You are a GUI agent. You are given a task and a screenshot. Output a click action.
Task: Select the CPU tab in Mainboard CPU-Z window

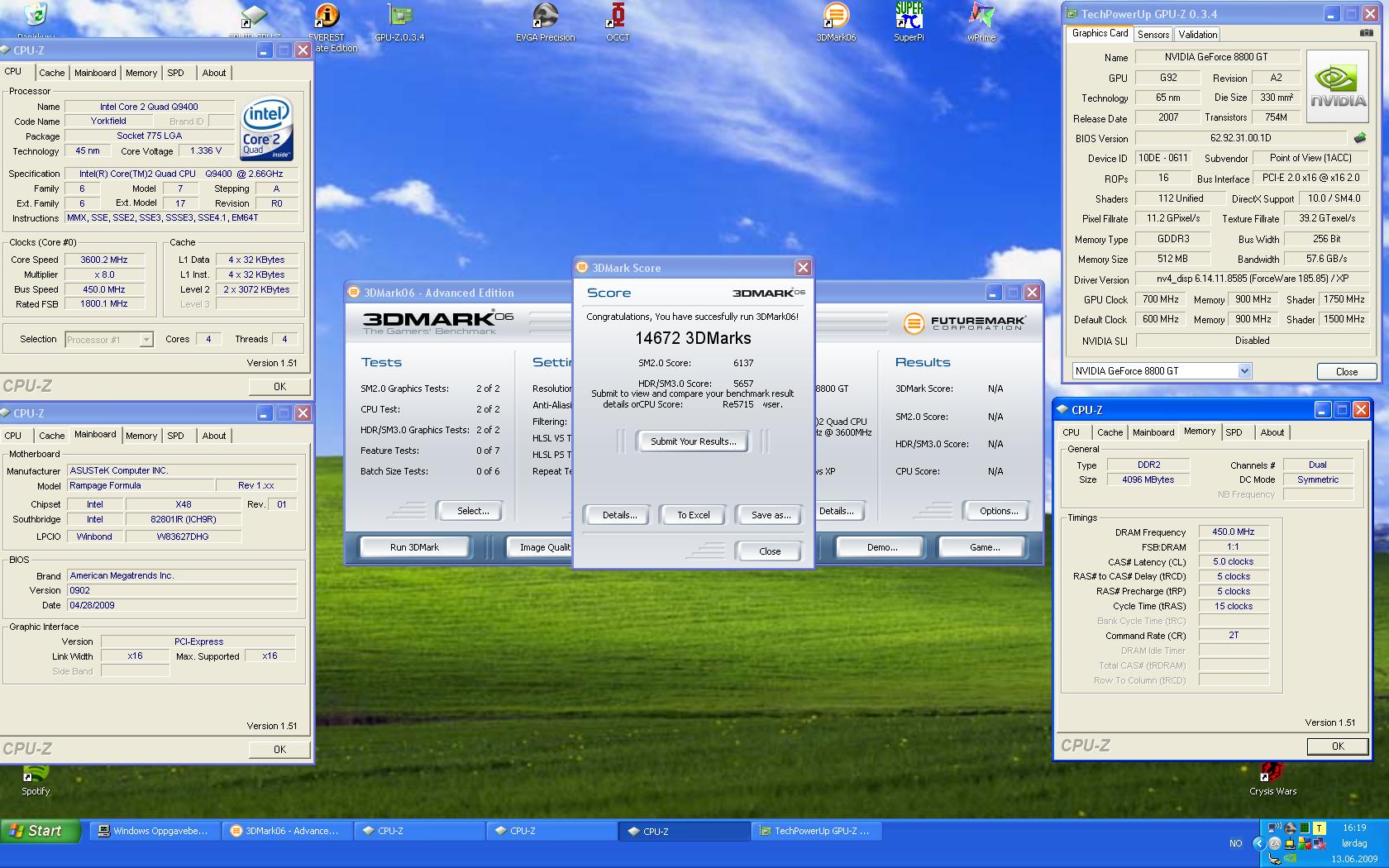pyautogui.click(x=13, y=436)
